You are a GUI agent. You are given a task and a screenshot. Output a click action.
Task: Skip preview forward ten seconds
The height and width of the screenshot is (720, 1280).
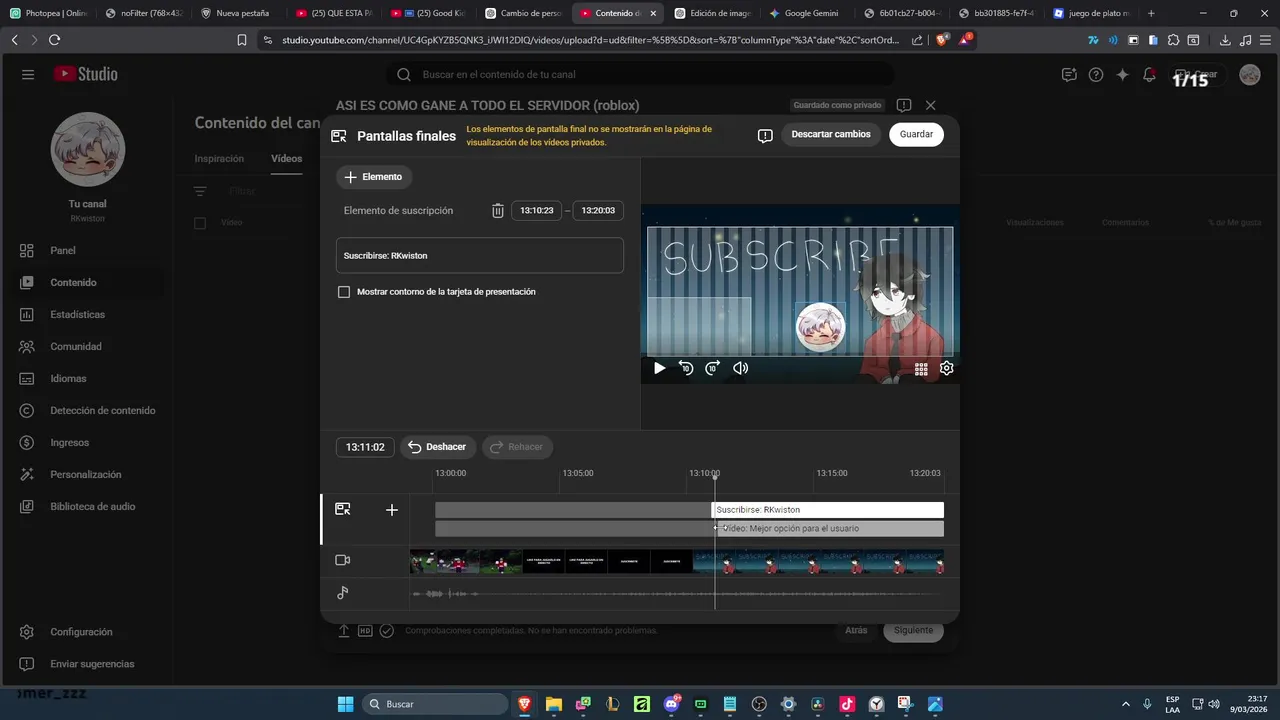click(x=713, y=368)
